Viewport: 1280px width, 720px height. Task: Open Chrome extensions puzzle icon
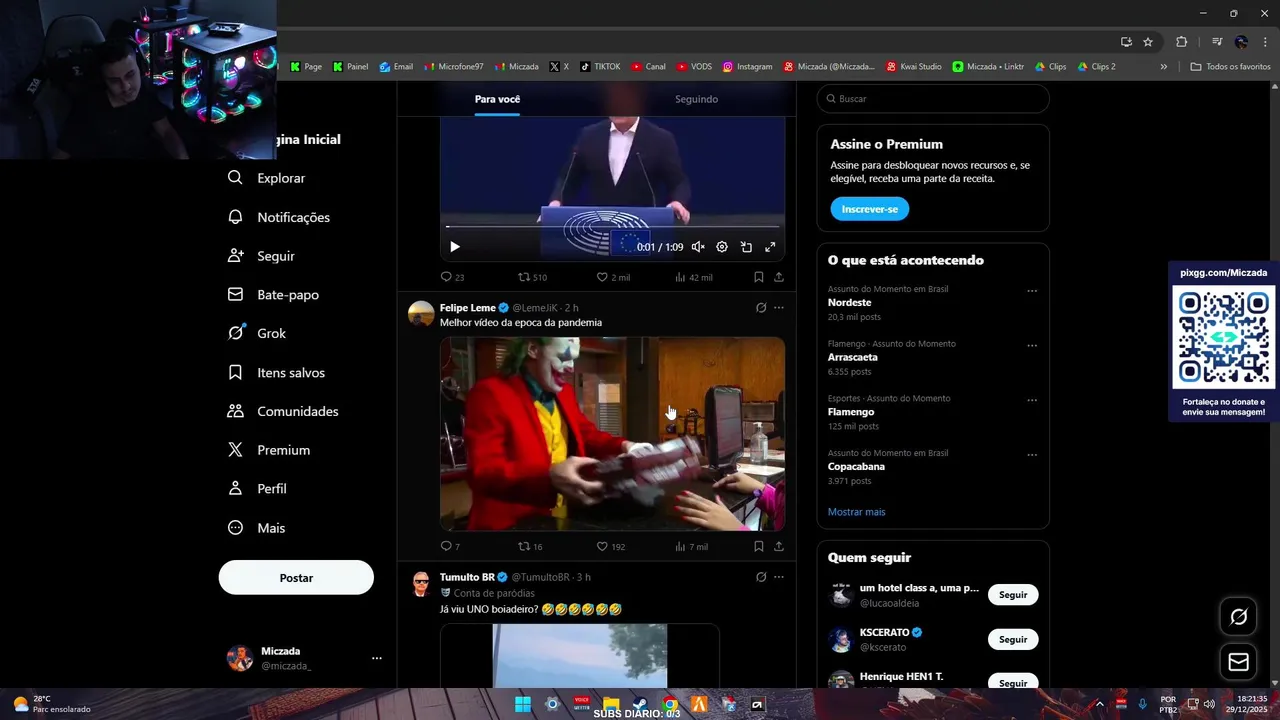[x=1181, y=42]
